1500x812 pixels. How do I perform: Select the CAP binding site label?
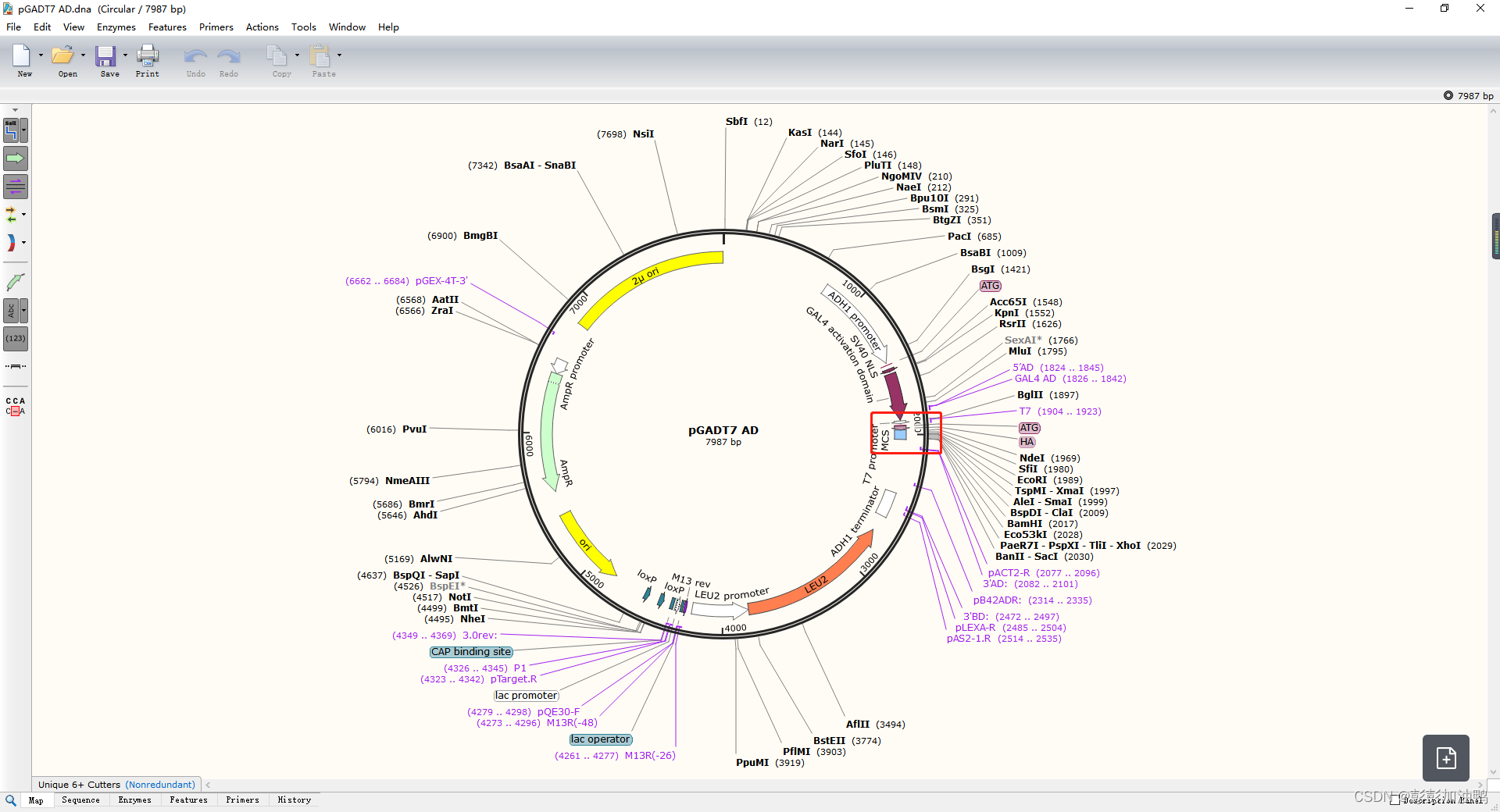pyautogui.click(x=471, y=652)
